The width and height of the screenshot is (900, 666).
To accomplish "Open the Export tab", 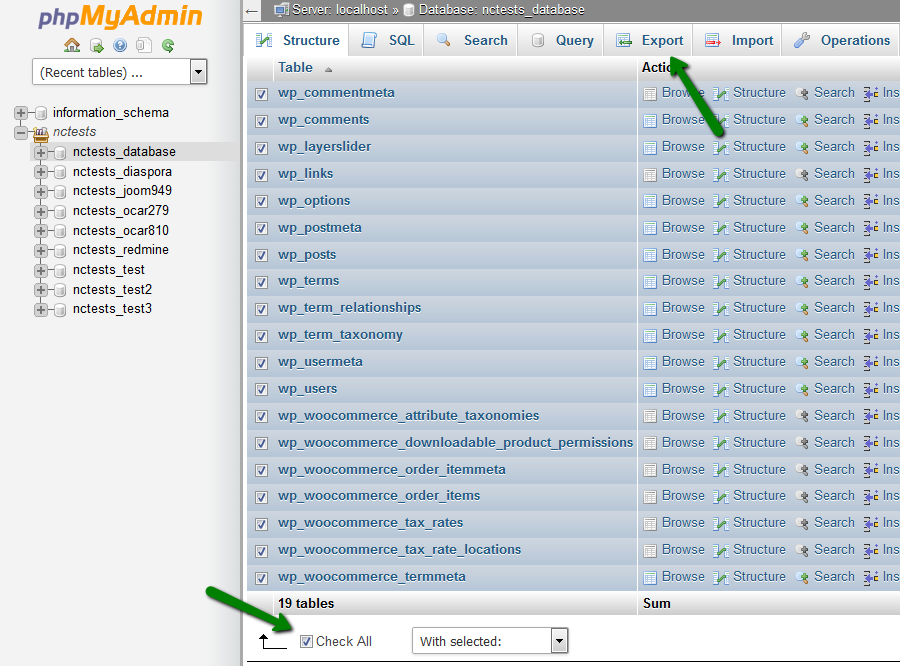I will tap(649, 40).
